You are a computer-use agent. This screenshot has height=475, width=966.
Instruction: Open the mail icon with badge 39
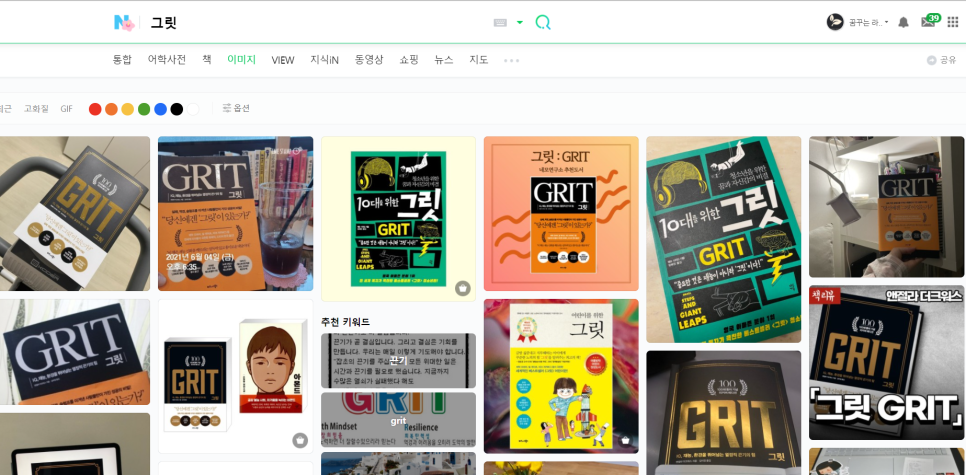pos(929,22)
